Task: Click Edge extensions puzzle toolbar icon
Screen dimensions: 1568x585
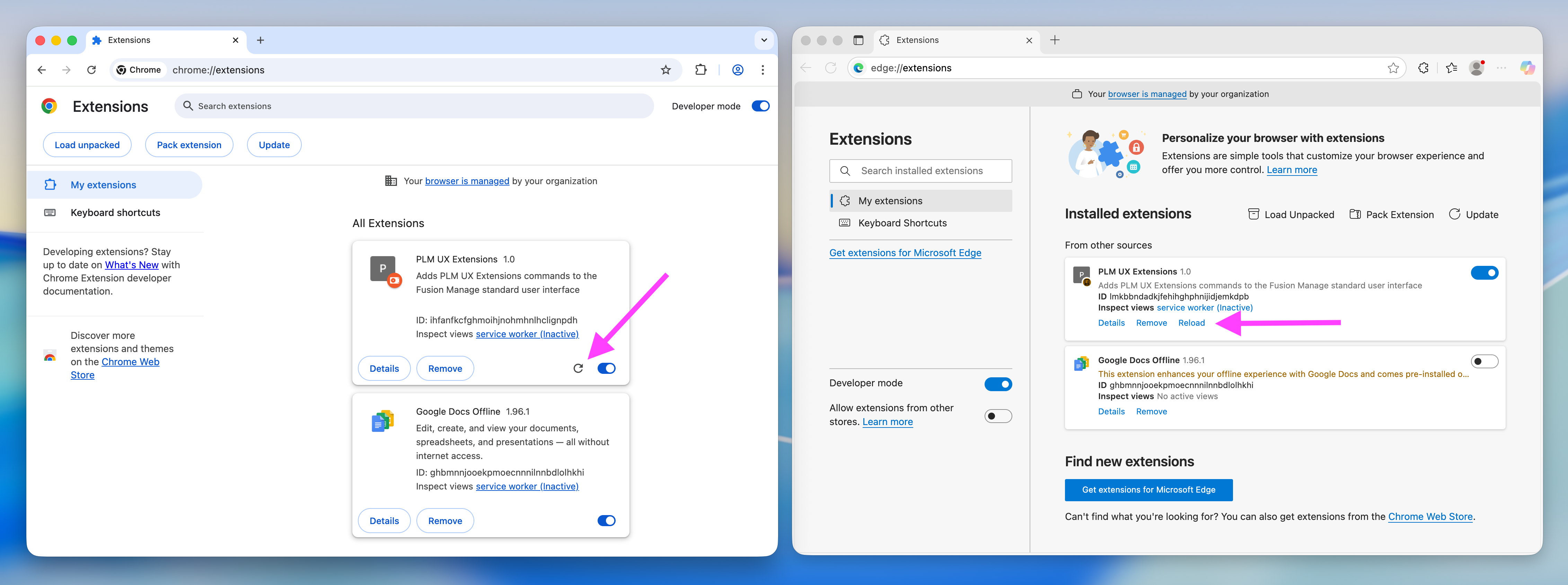Action: 1422,68
